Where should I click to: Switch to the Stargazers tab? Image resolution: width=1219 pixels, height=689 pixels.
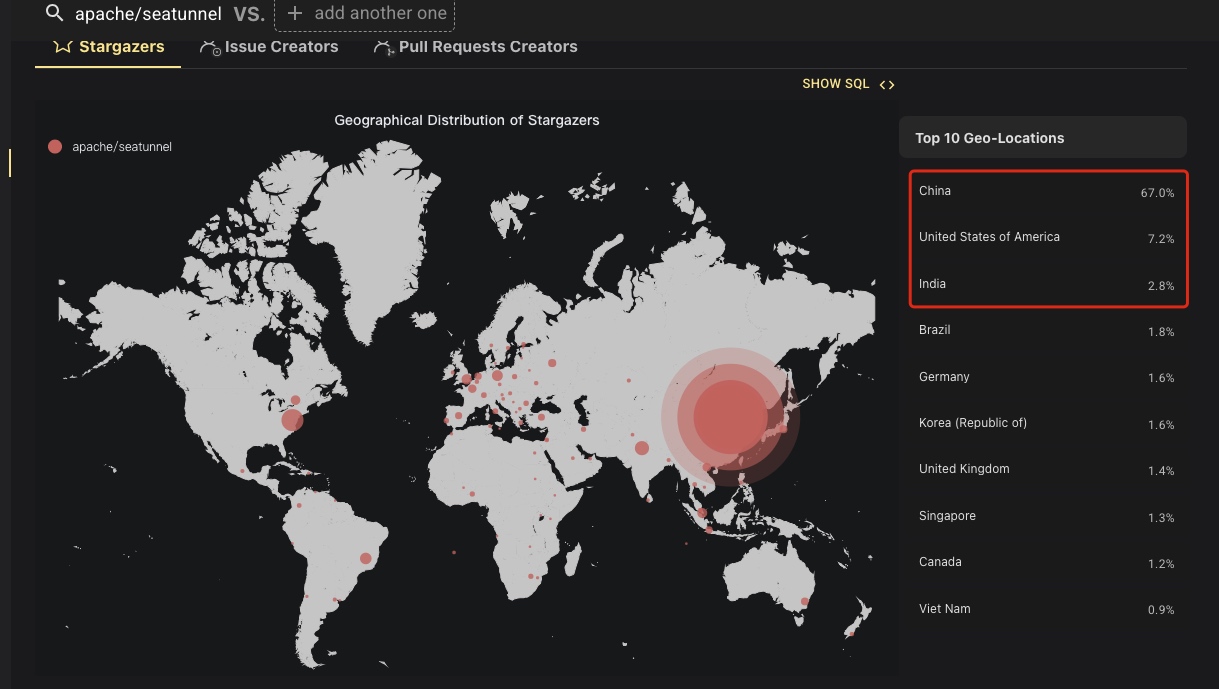pyautogui.click(x=121, y=47)
